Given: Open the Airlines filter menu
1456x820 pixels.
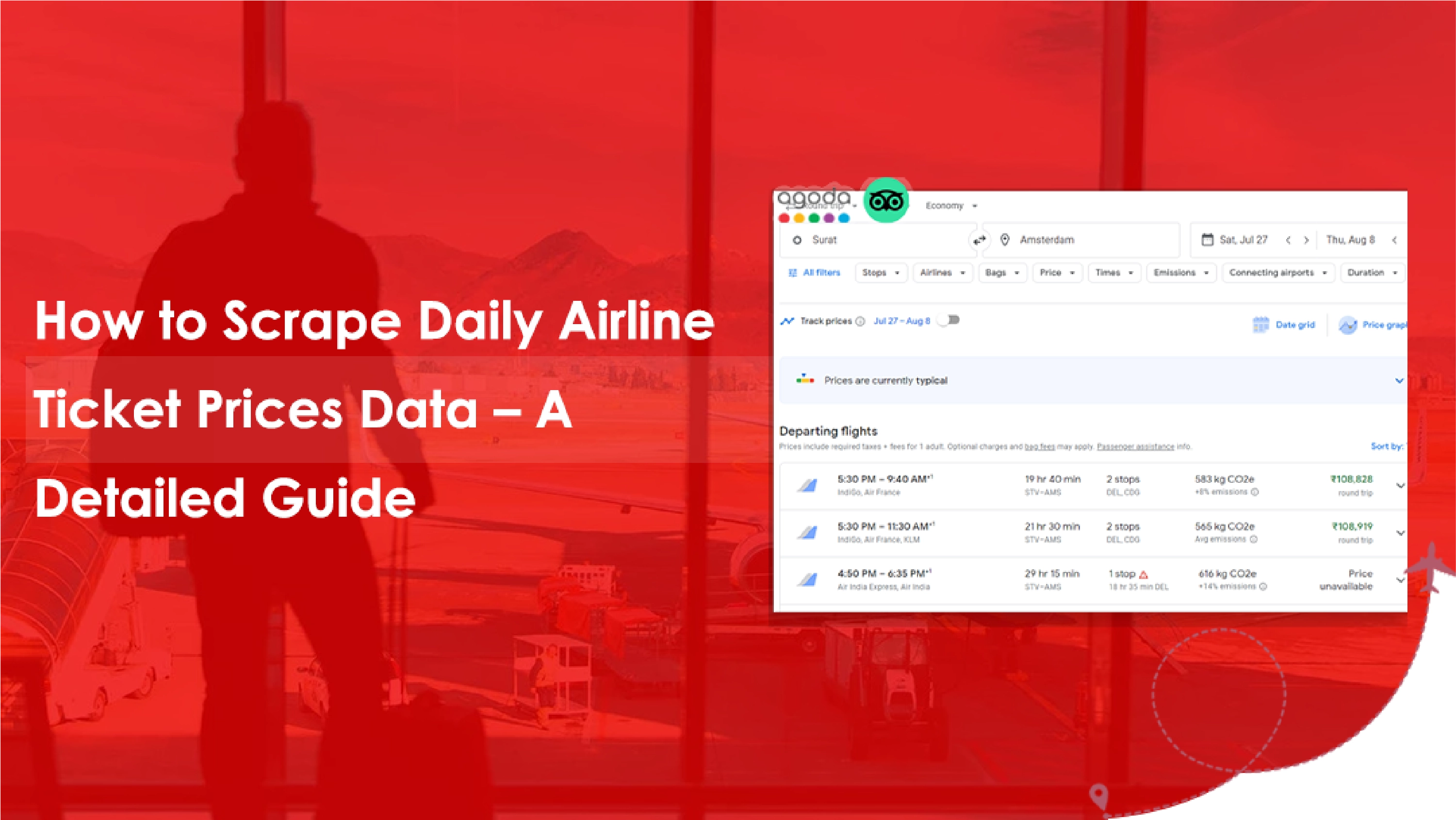Looking at the screenshot, I should (942, 273).
